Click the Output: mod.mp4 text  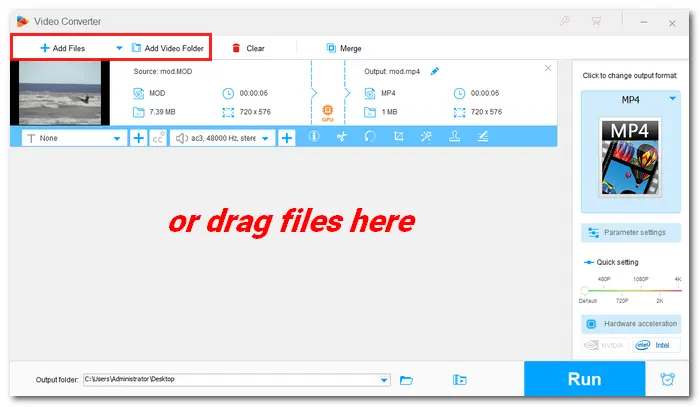click(392, 71)
